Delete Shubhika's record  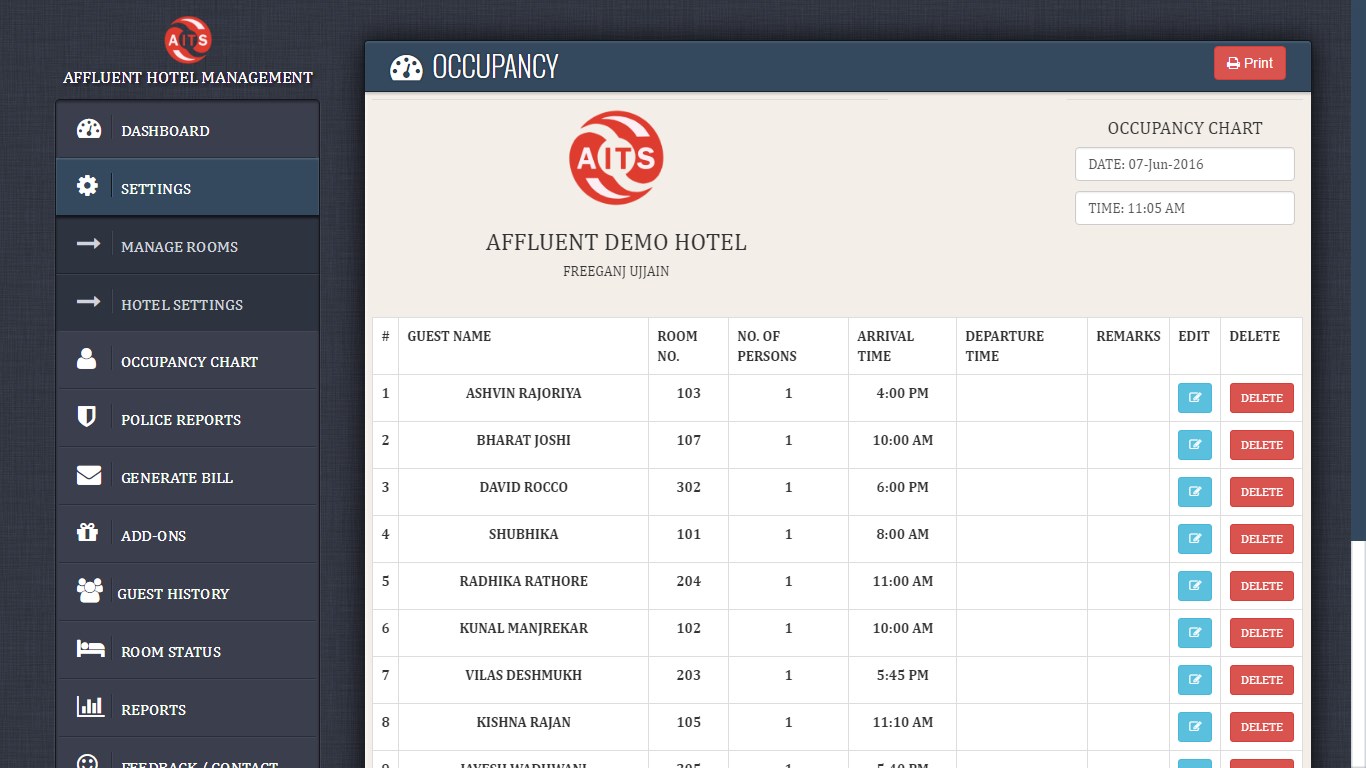(x=1262, y=539)
